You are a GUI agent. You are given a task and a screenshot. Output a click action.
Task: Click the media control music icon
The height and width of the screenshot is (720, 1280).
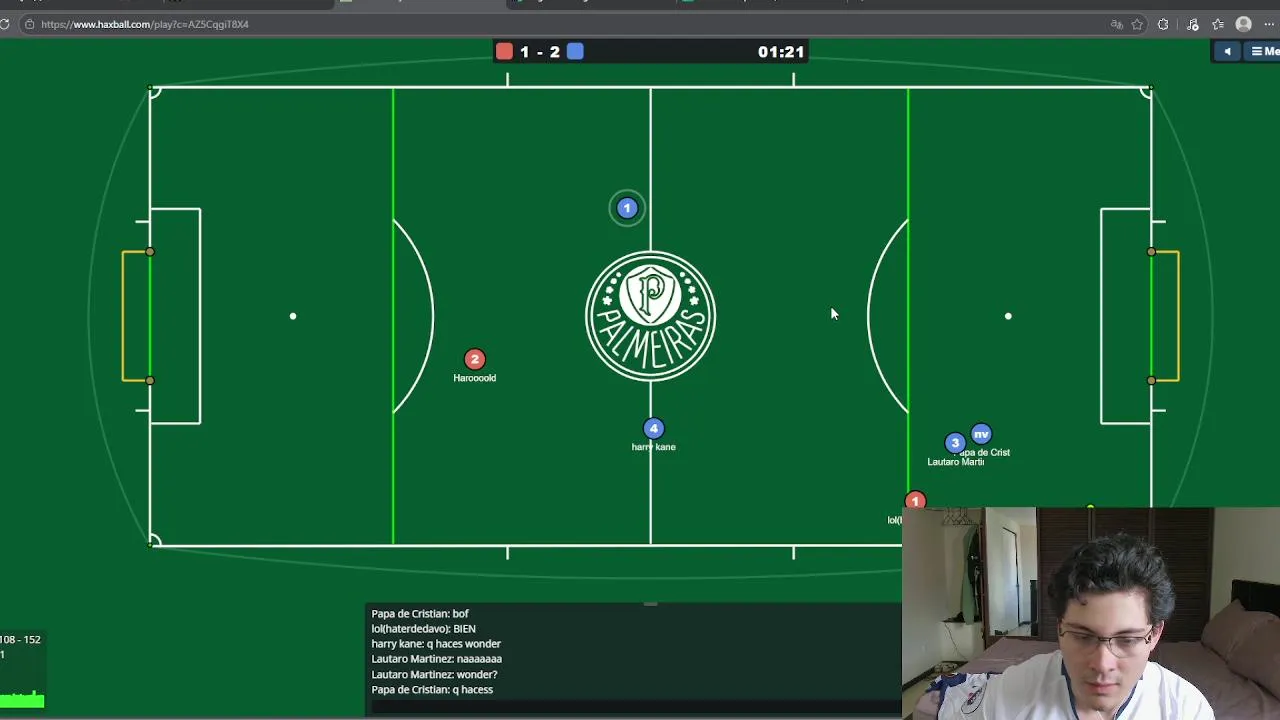tap(1193, 24)
